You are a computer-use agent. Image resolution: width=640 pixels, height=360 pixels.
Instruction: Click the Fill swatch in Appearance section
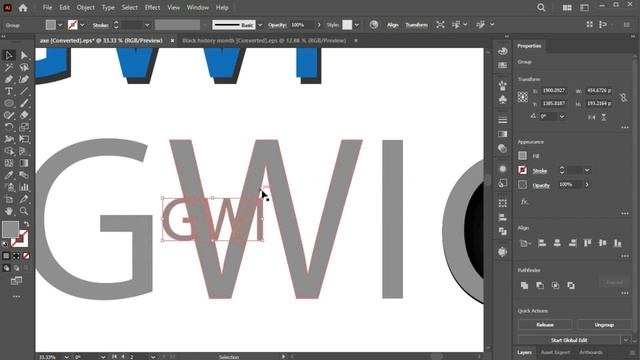[x=522, y=156]
